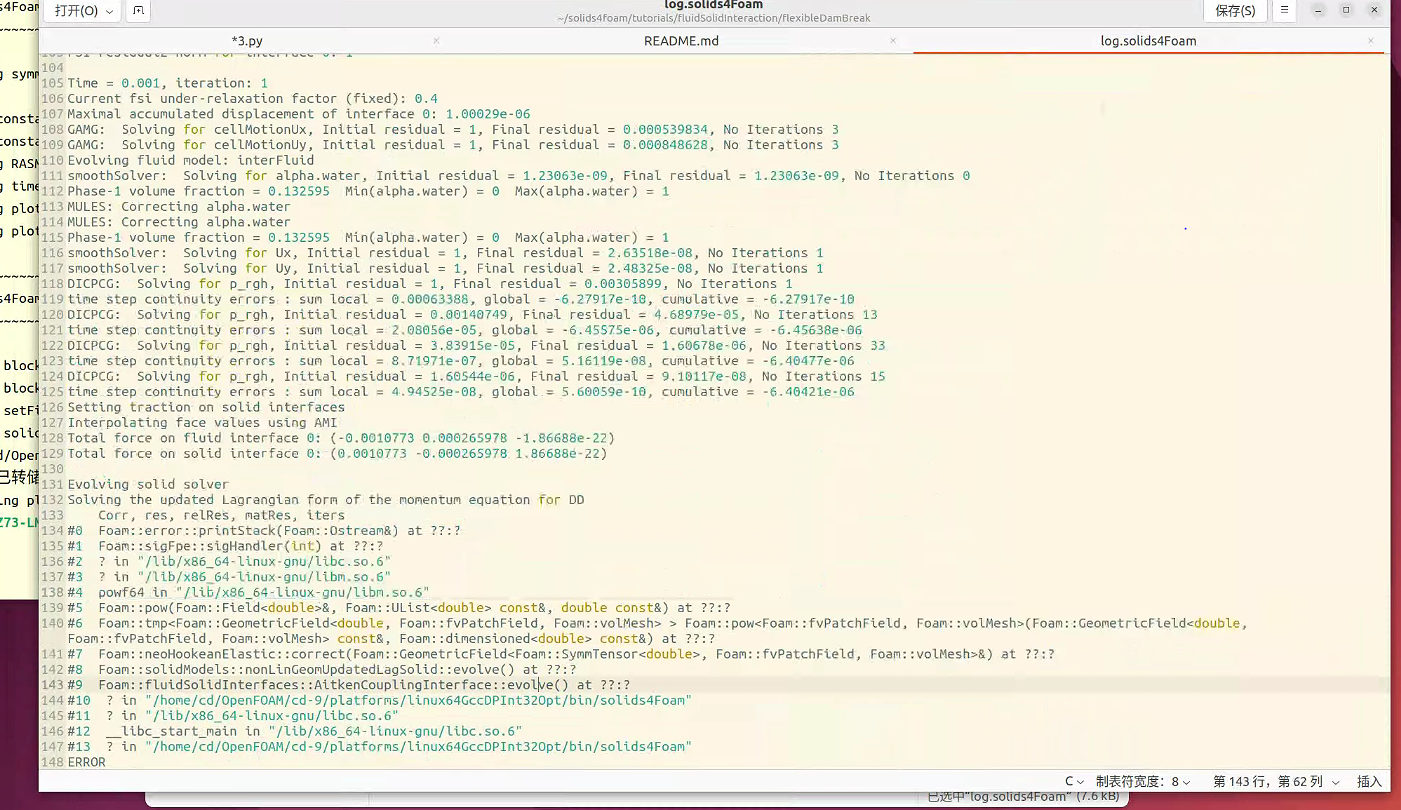Switch to the README.md tab

[x=681, y=41]
